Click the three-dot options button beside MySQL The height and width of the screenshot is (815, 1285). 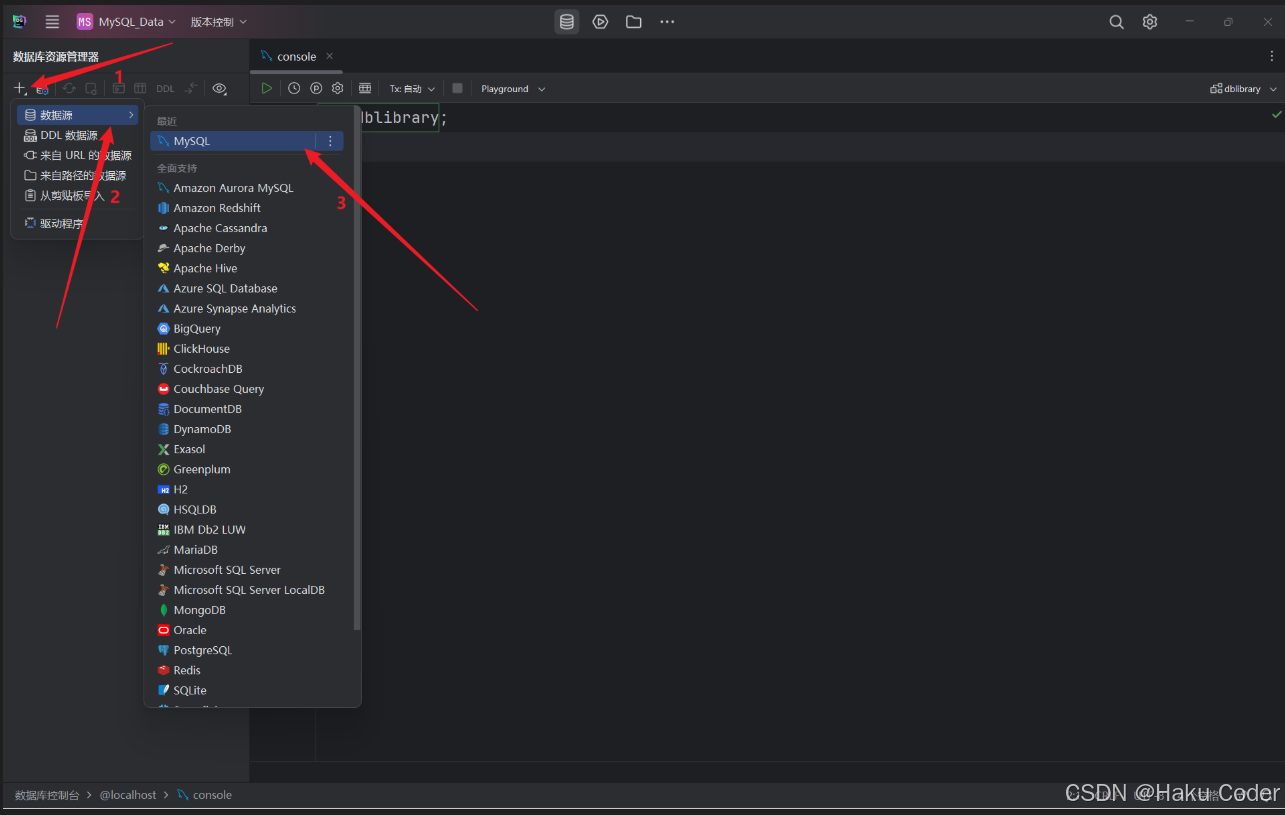tap(331, 142)
